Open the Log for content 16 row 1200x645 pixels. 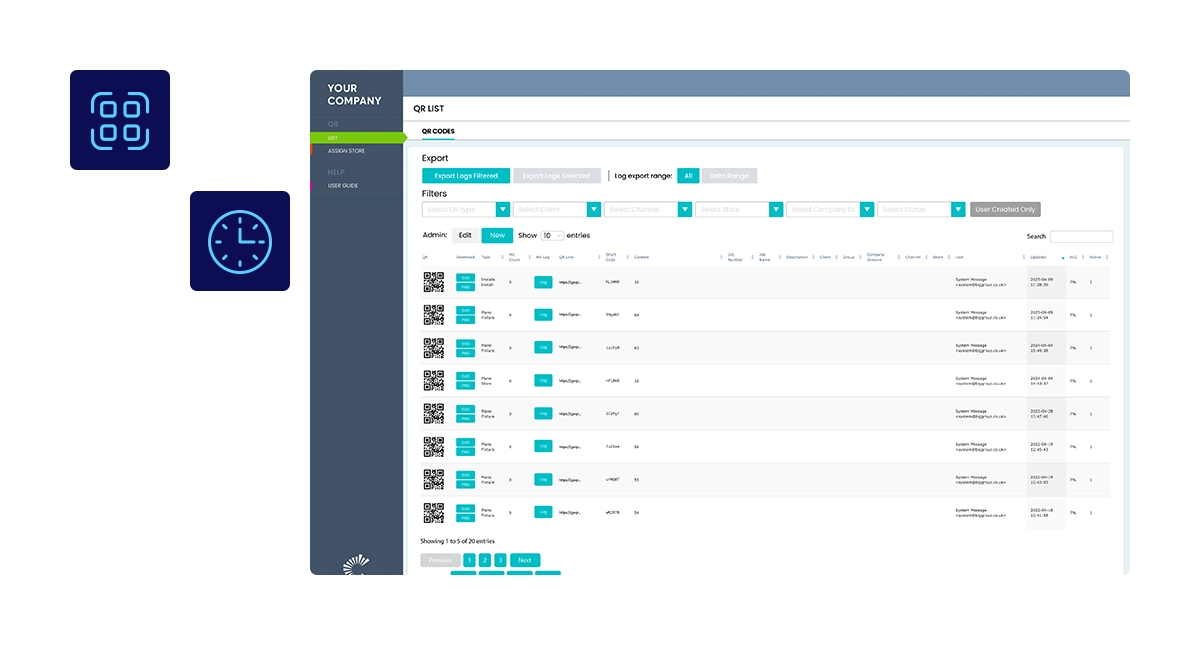(543, 380)
